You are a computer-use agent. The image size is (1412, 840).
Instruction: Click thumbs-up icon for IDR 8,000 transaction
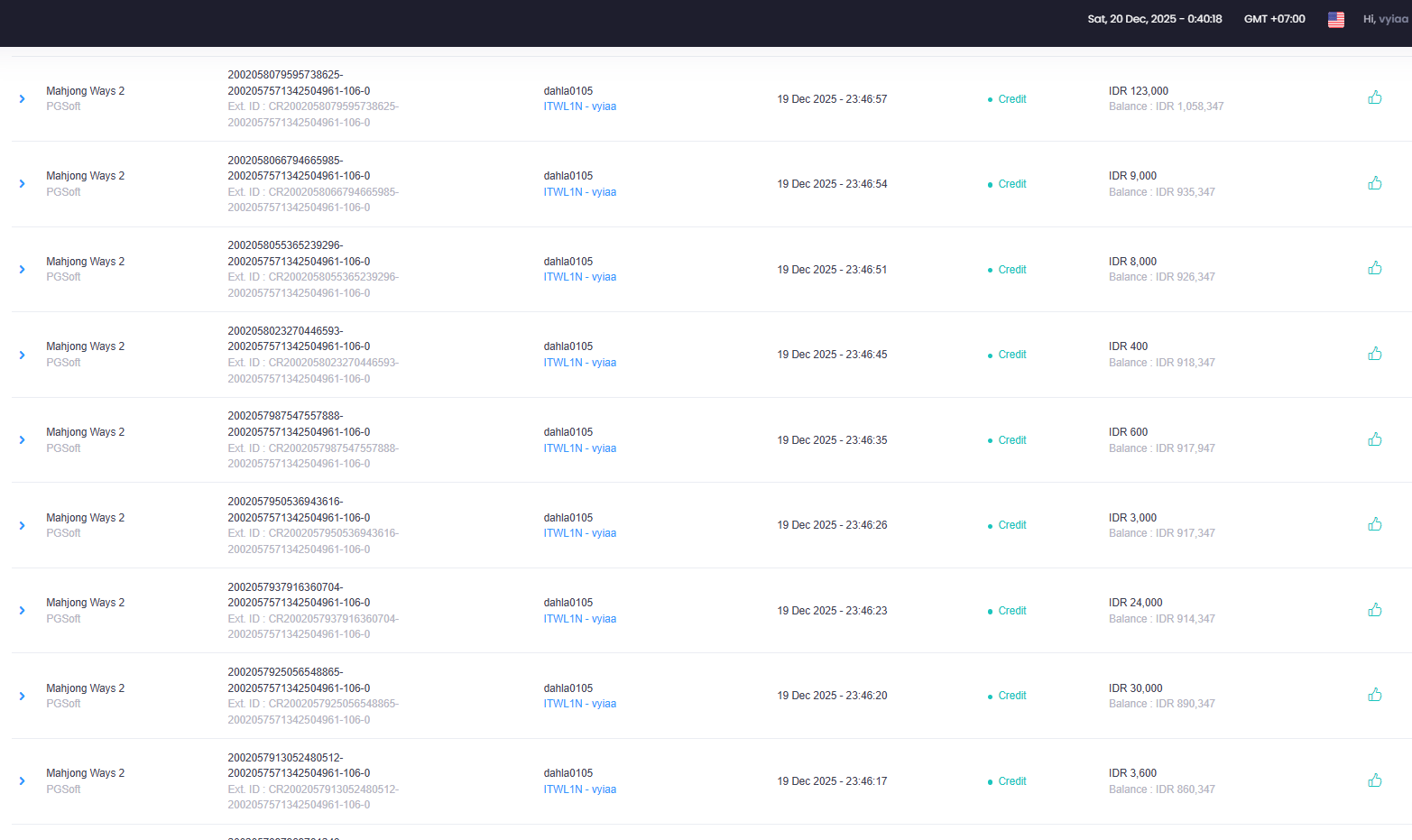point(1374,268)
